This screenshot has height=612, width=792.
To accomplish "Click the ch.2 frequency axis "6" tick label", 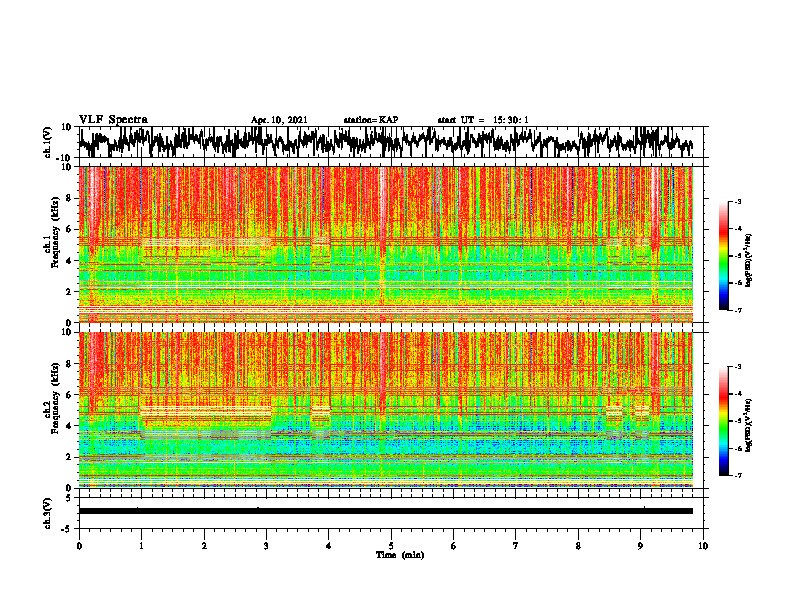I will (x=69, y=395).
